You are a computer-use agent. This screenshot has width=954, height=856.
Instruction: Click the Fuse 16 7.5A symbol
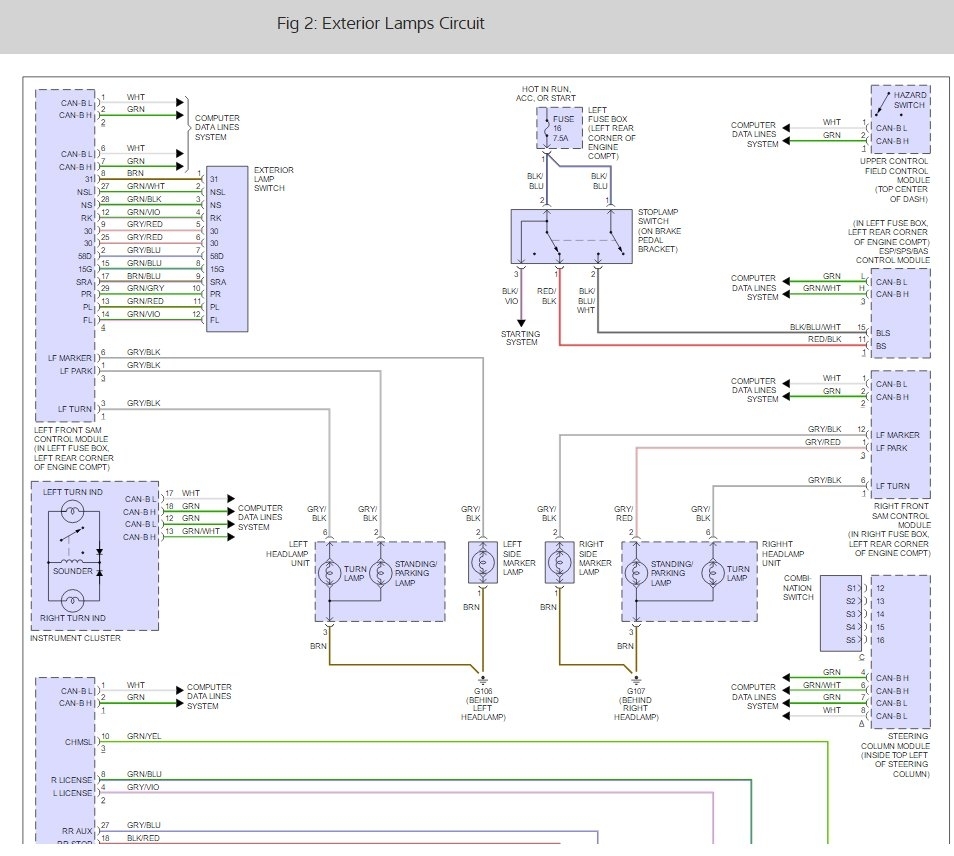coord(557,127)
